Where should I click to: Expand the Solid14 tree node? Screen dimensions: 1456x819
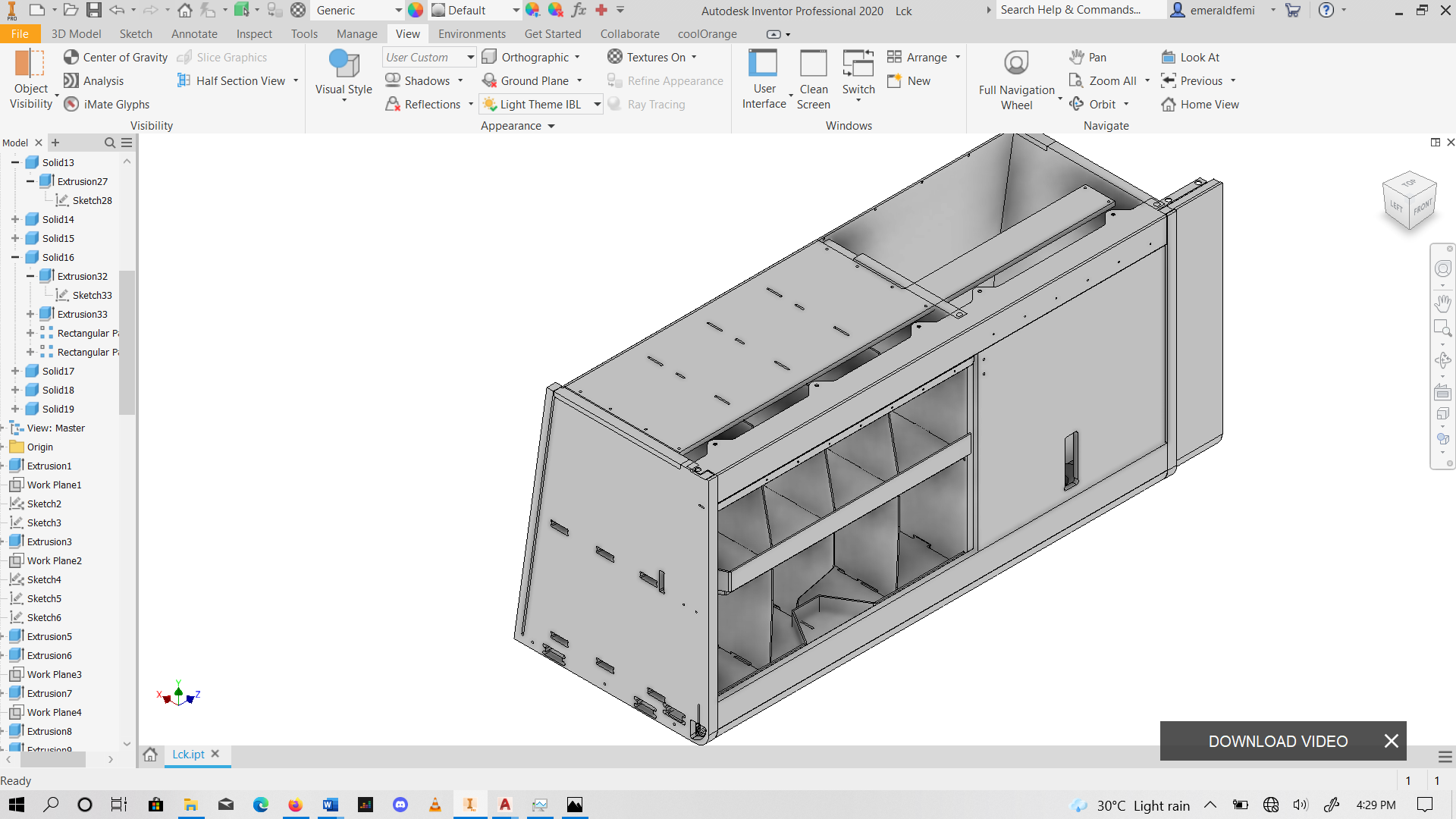(x=15, y=219)
